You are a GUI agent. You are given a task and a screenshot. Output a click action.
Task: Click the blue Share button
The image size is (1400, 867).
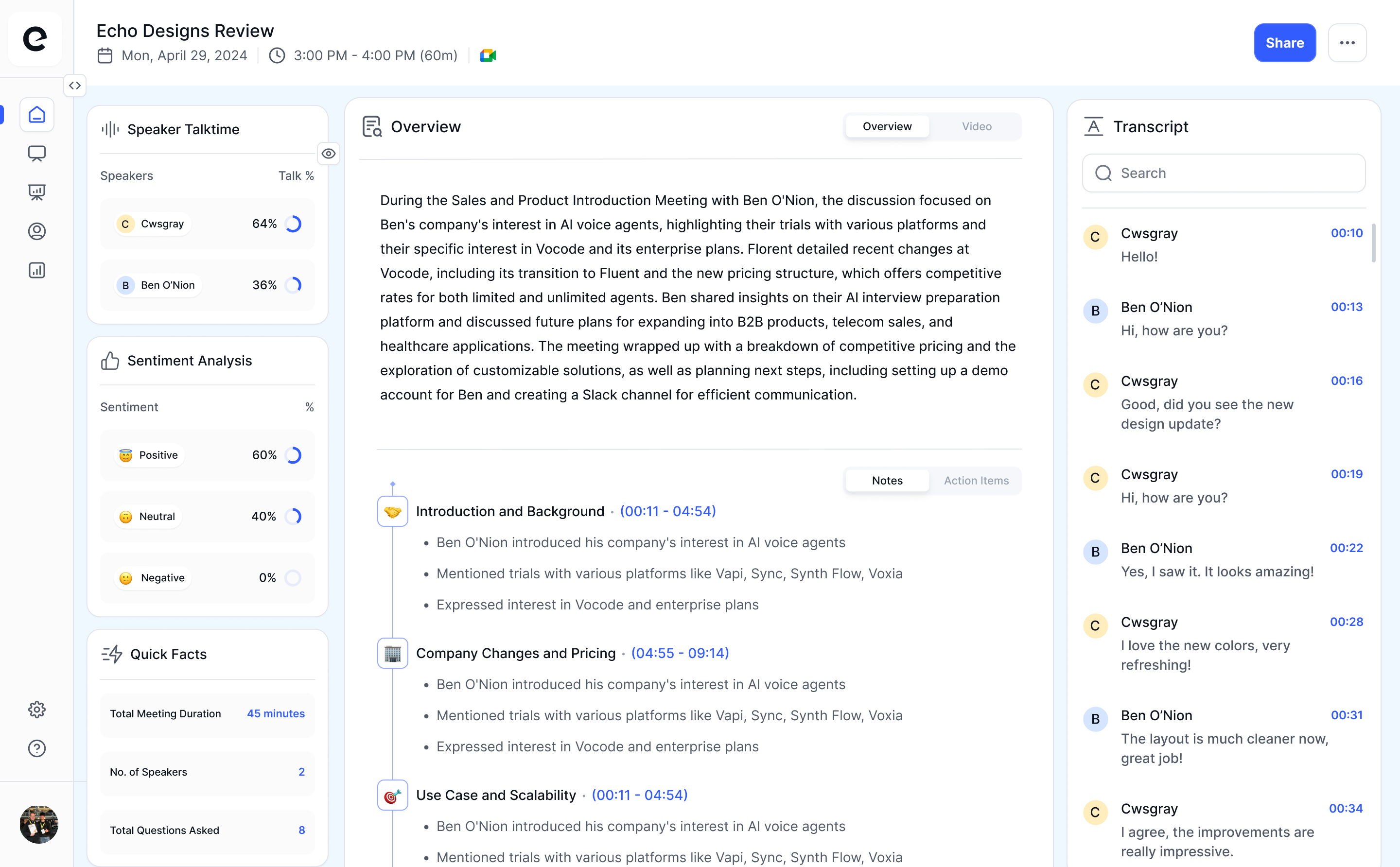1284,43
